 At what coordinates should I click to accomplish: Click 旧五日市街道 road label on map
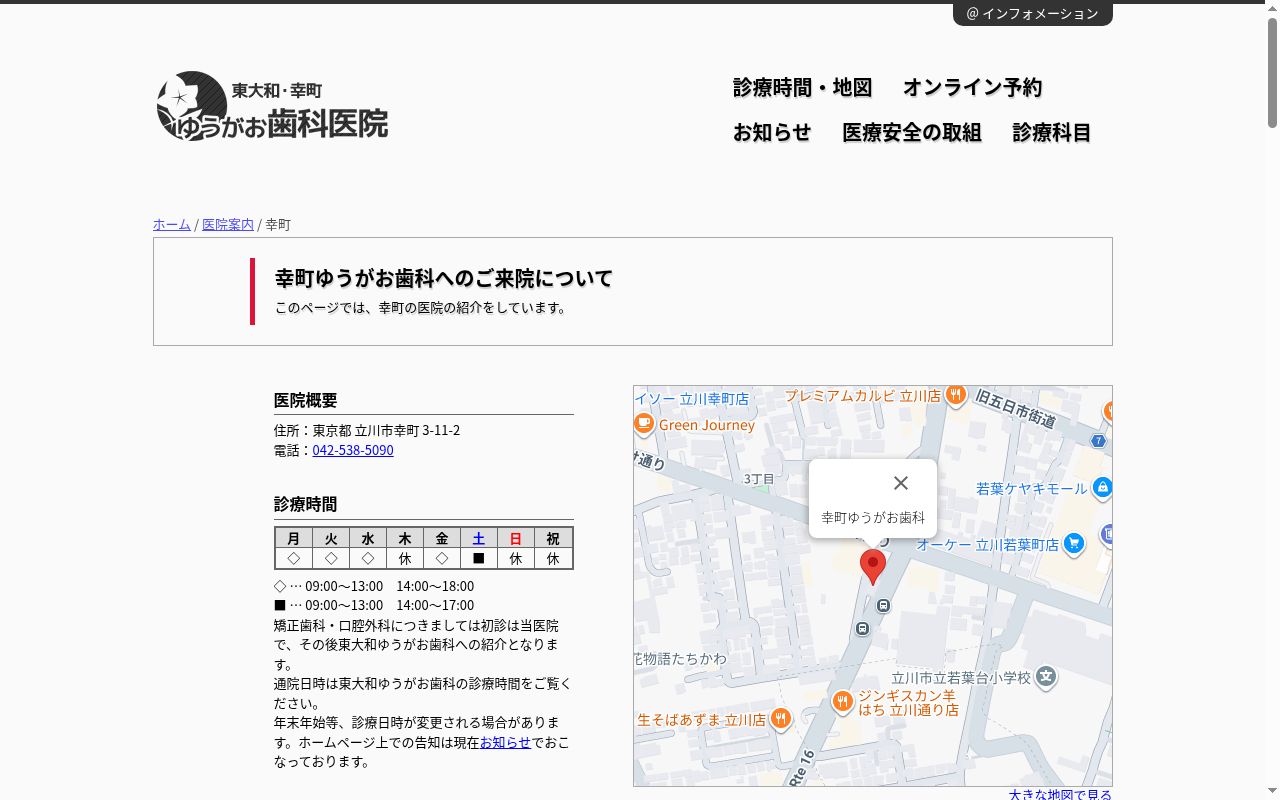1016,407
